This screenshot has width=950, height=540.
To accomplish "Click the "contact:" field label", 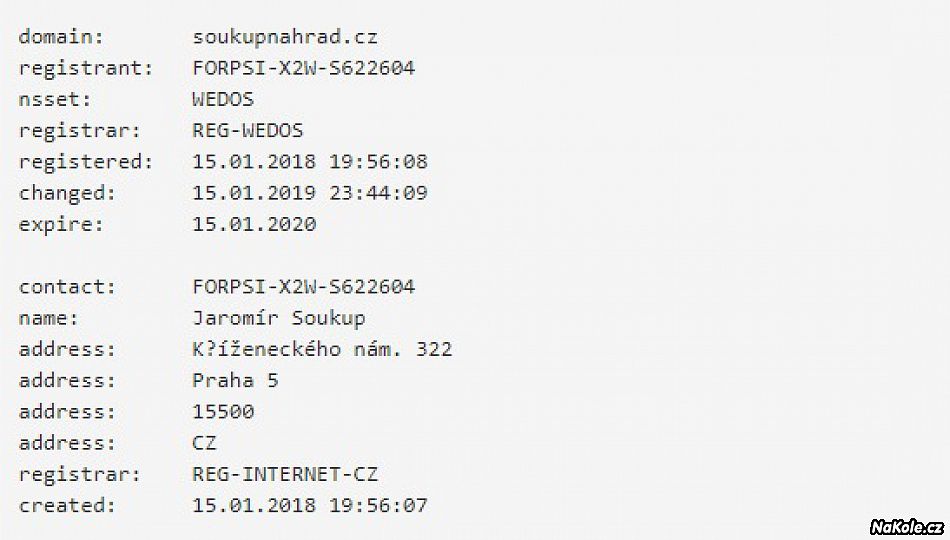I will 67,287.
